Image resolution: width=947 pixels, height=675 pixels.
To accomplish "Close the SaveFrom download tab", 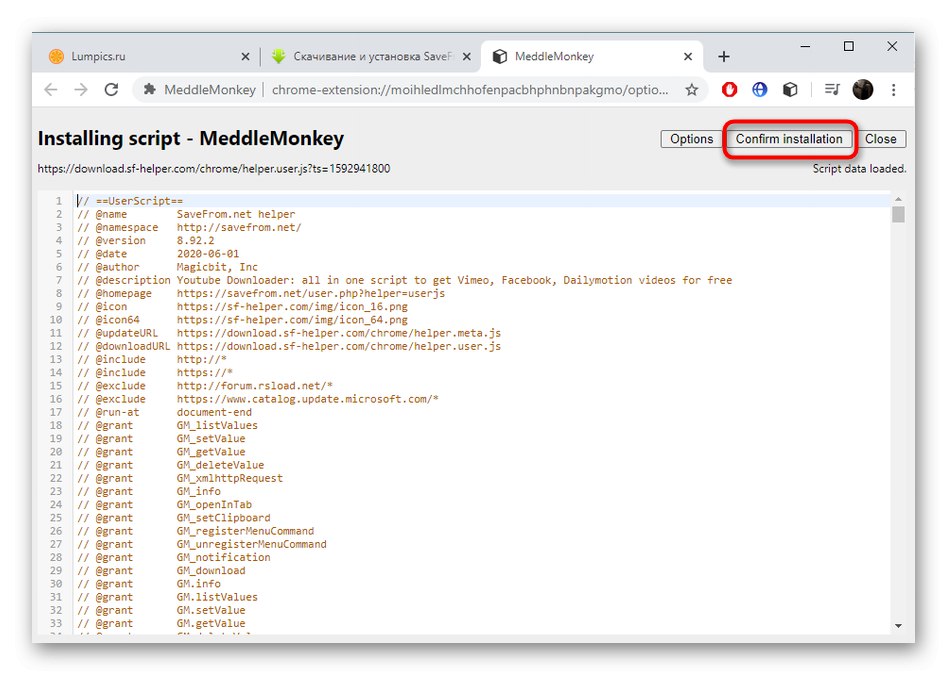I will click(467, 57).
